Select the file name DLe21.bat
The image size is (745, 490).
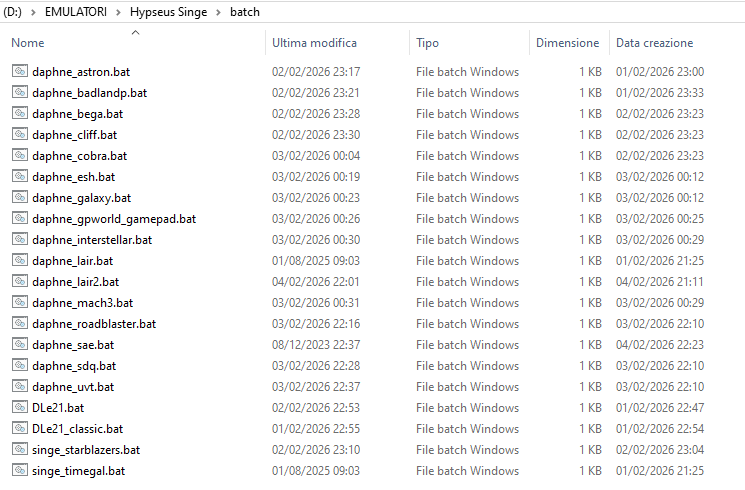(x=58, y=408)
